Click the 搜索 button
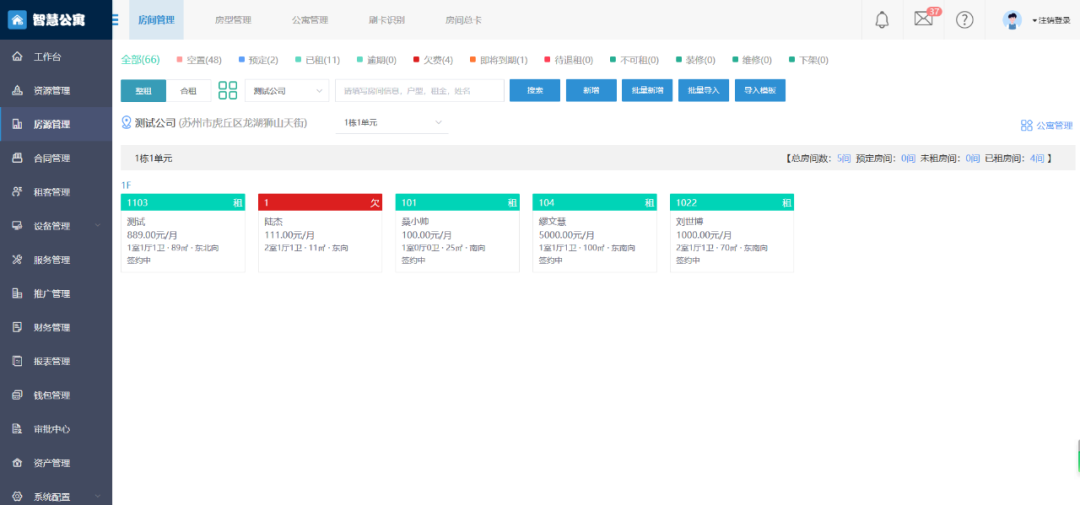 [534, 90]
